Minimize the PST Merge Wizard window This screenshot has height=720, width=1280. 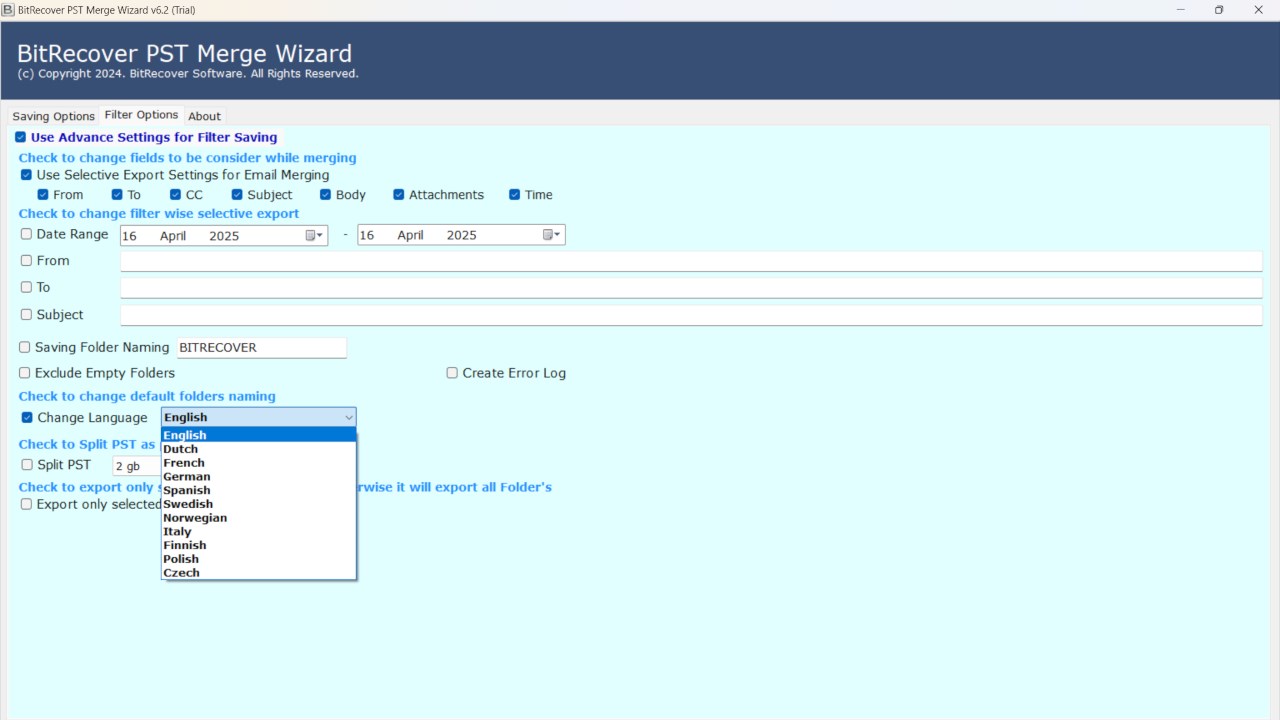[x=1181, y=10]
